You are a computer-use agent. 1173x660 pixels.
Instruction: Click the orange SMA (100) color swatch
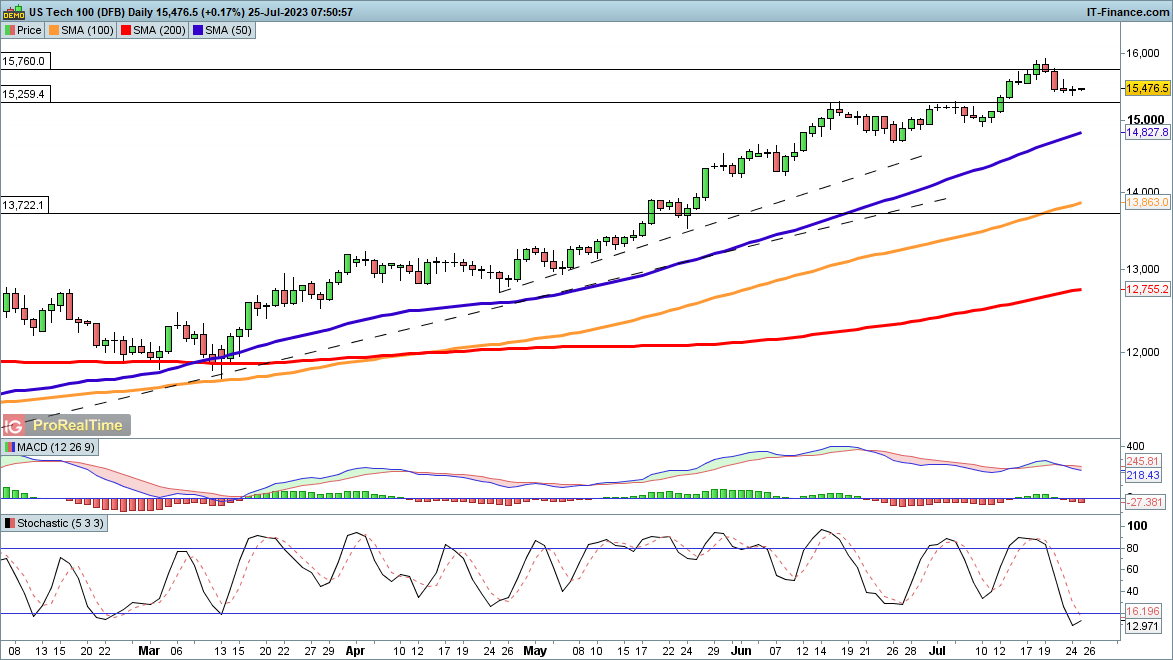[x=54, y=30]
